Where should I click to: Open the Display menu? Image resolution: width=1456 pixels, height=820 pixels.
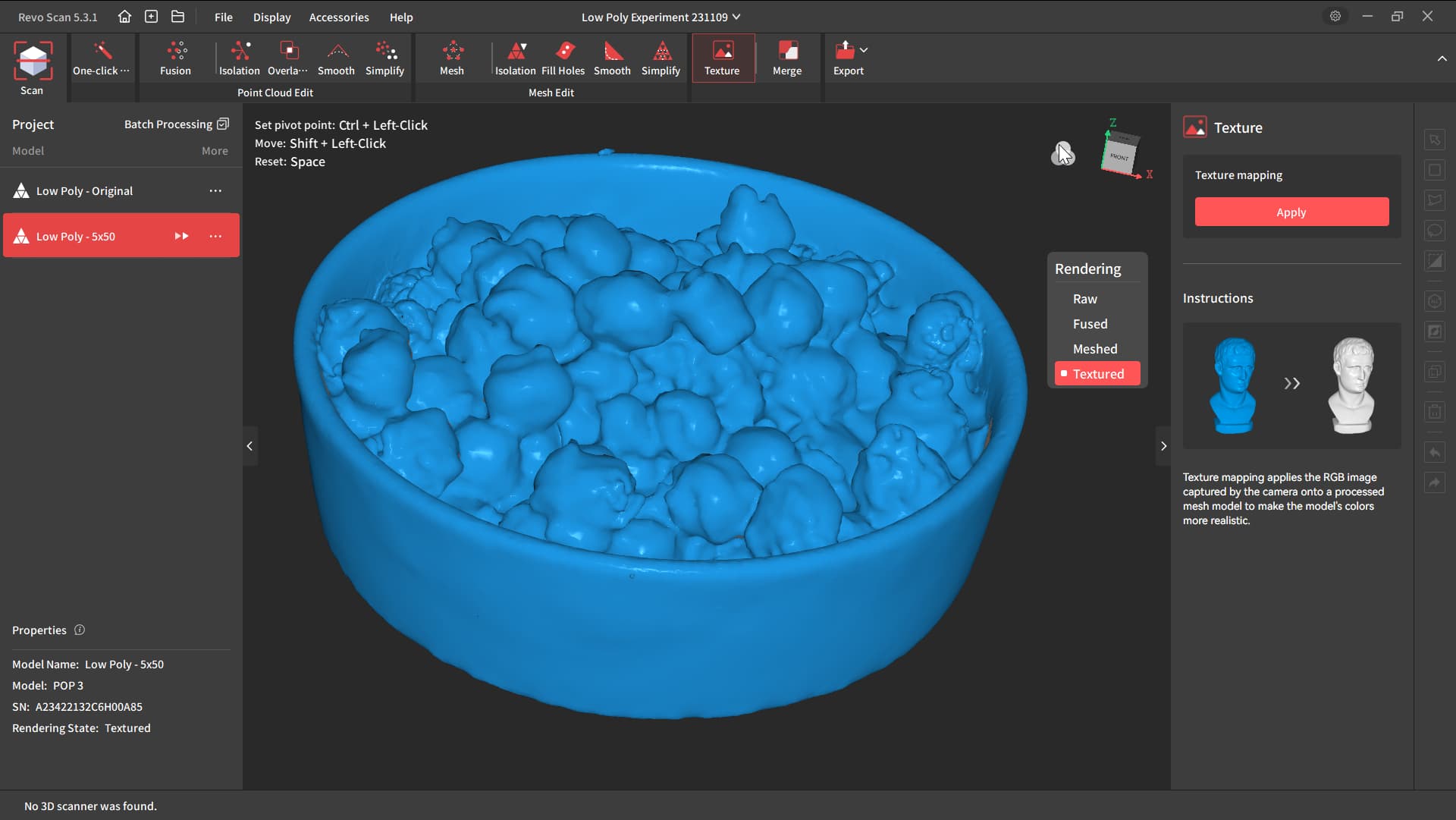click(271, 17)
